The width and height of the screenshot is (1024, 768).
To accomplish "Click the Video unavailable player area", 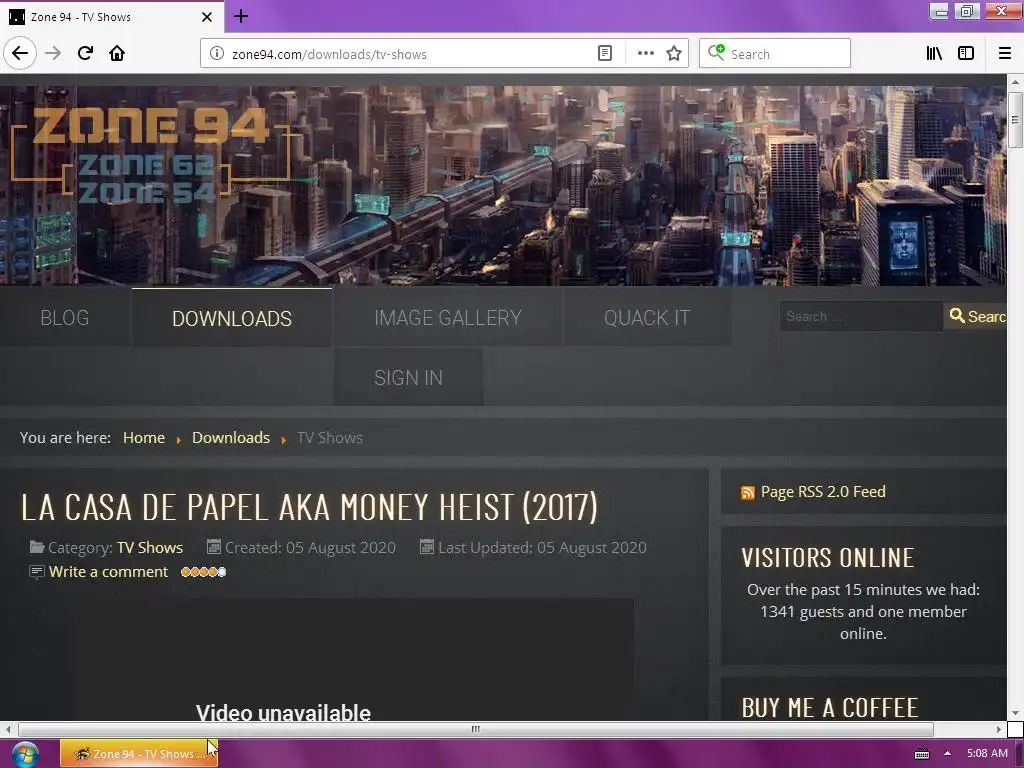I will tap(353, 660).
